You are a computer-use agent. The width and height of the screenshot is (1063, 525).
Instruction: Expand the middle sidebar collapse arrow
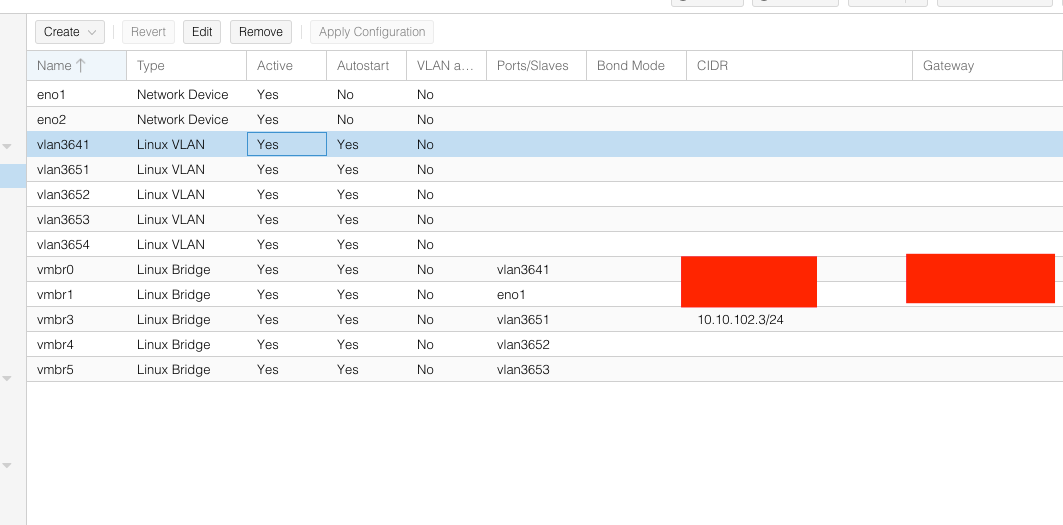pyautogui.click(x=7, y=378)
